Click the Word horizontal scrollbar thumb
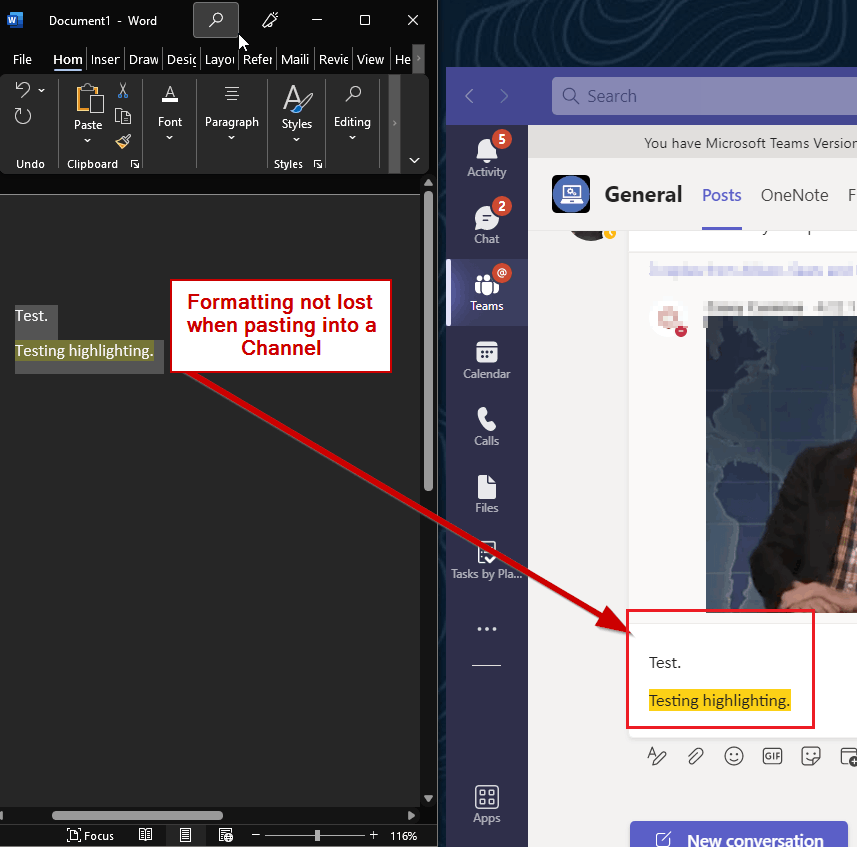 (137, 815)
